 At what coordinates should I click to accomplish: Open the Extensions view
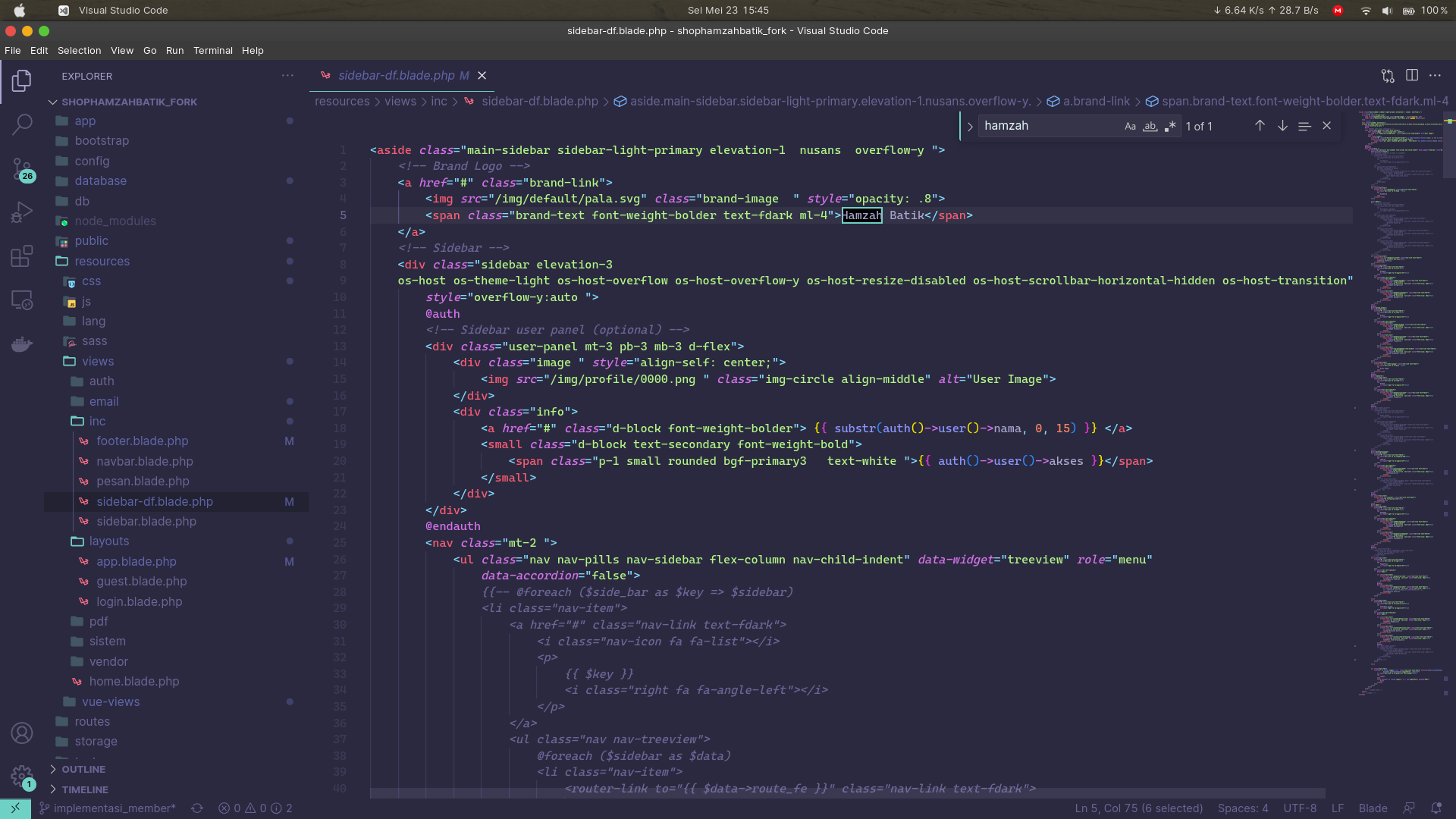tap(22, 256)
